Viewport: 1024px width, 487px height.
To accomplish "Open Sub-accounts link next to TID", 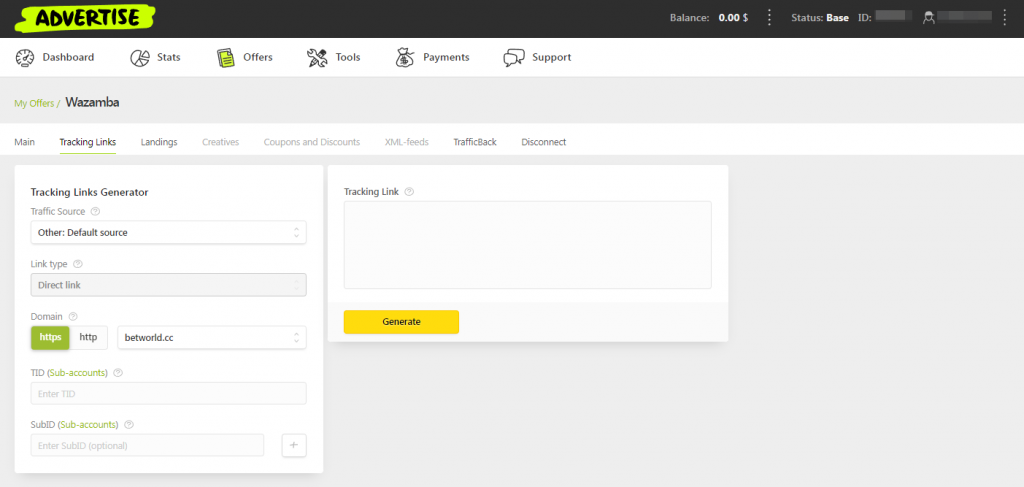I will (78, 373).
